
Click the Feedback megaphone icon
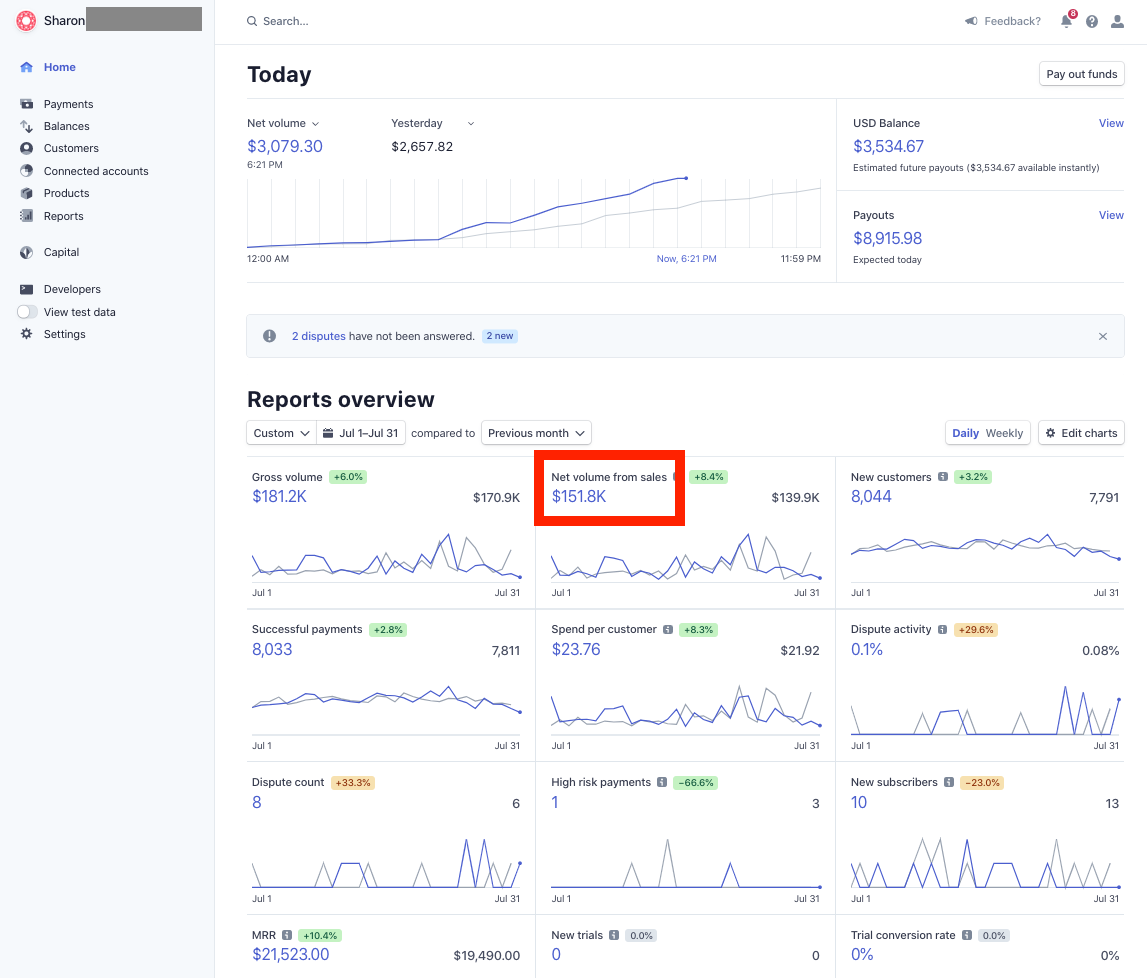tap(971, 21)
